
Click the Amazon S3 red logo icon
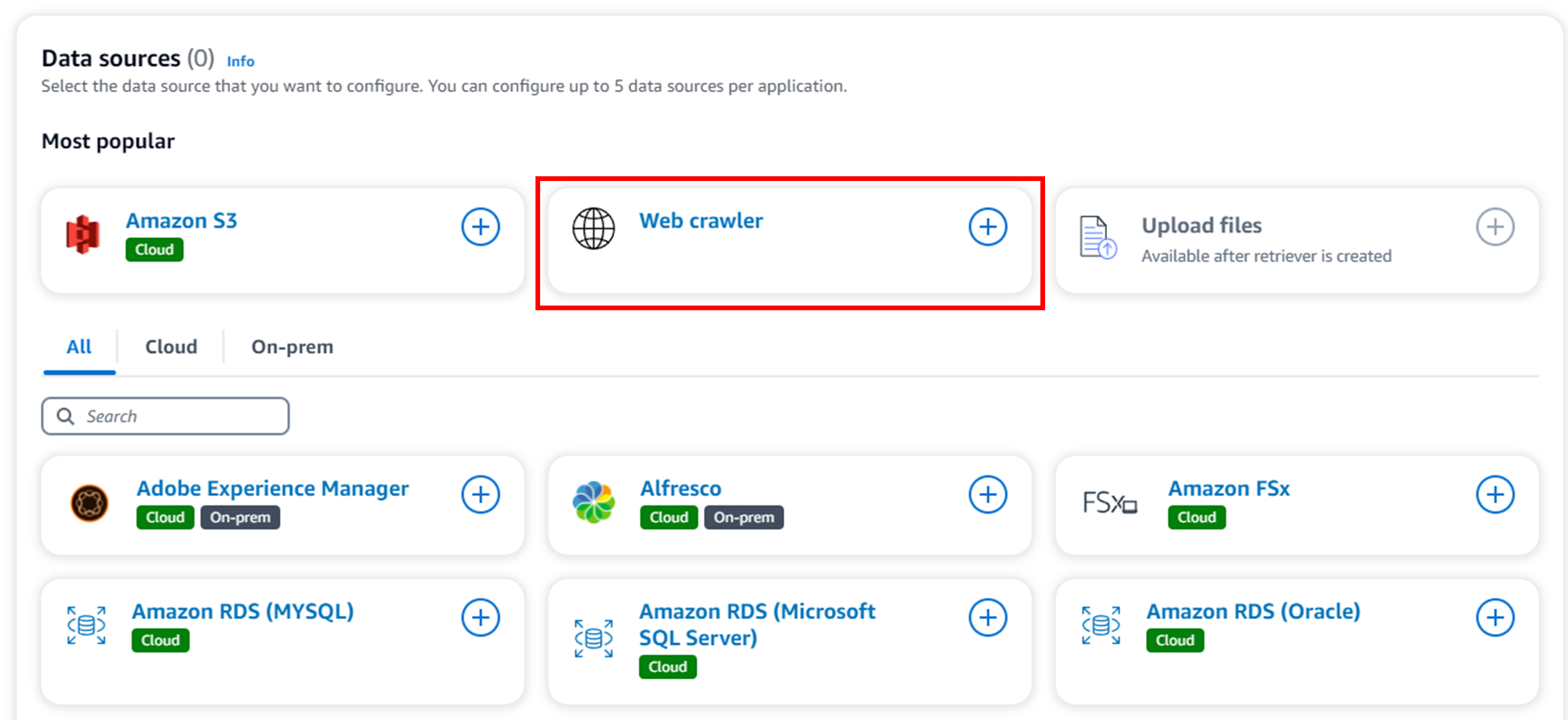coord(83,234)
